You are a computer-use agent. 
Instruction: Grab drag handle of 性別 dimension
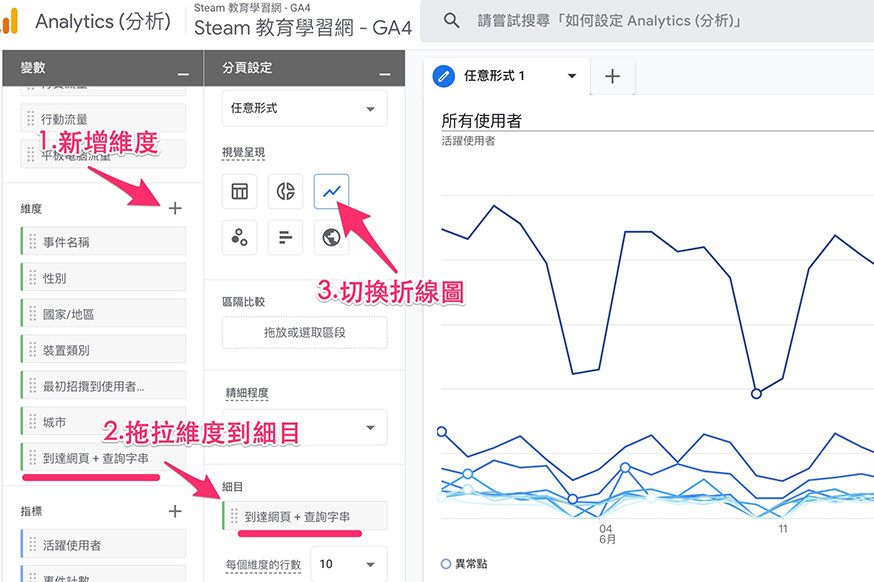click(32, 278)
